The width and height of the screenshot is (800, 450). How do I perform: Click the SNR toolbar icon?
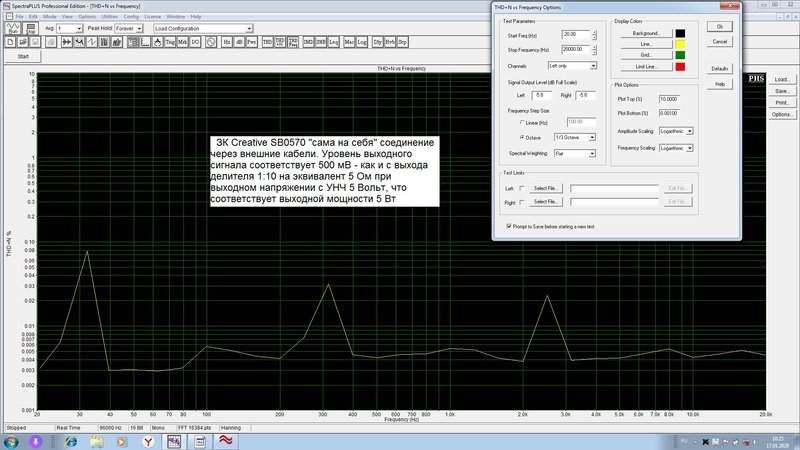pos(320,42)
